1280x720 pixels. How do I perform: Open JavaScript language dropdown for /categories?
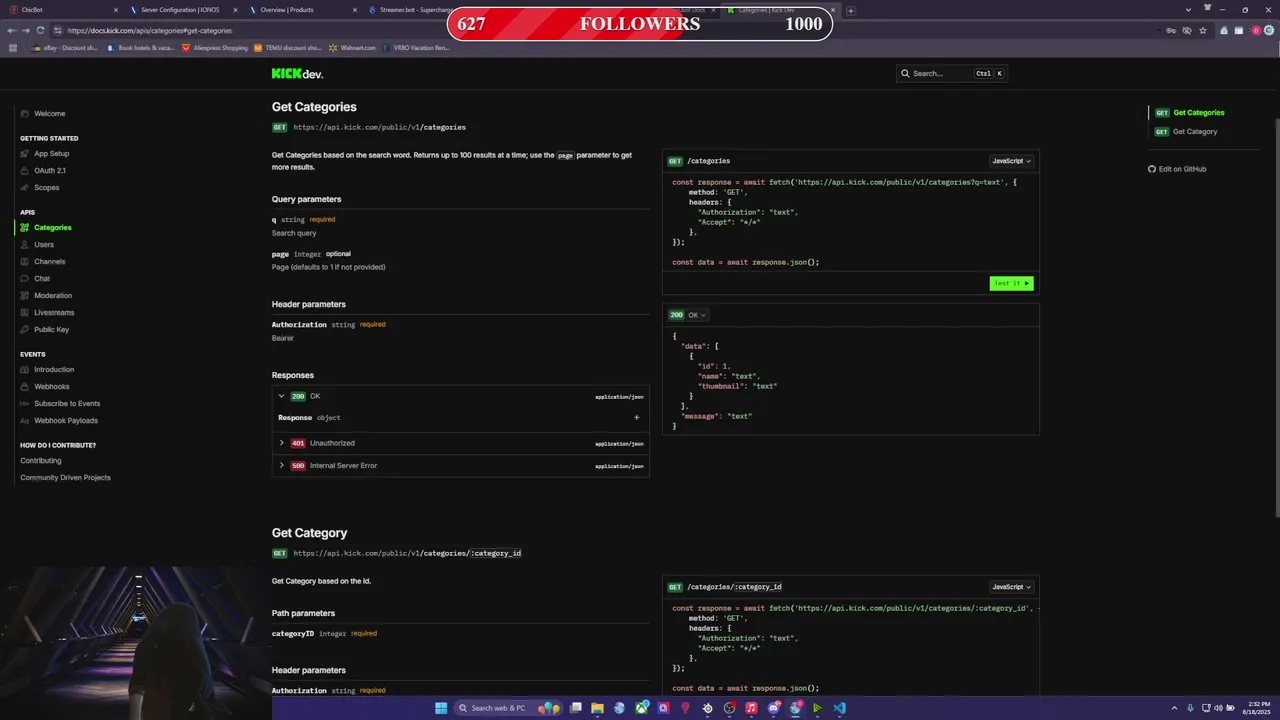pos(1011,161)
